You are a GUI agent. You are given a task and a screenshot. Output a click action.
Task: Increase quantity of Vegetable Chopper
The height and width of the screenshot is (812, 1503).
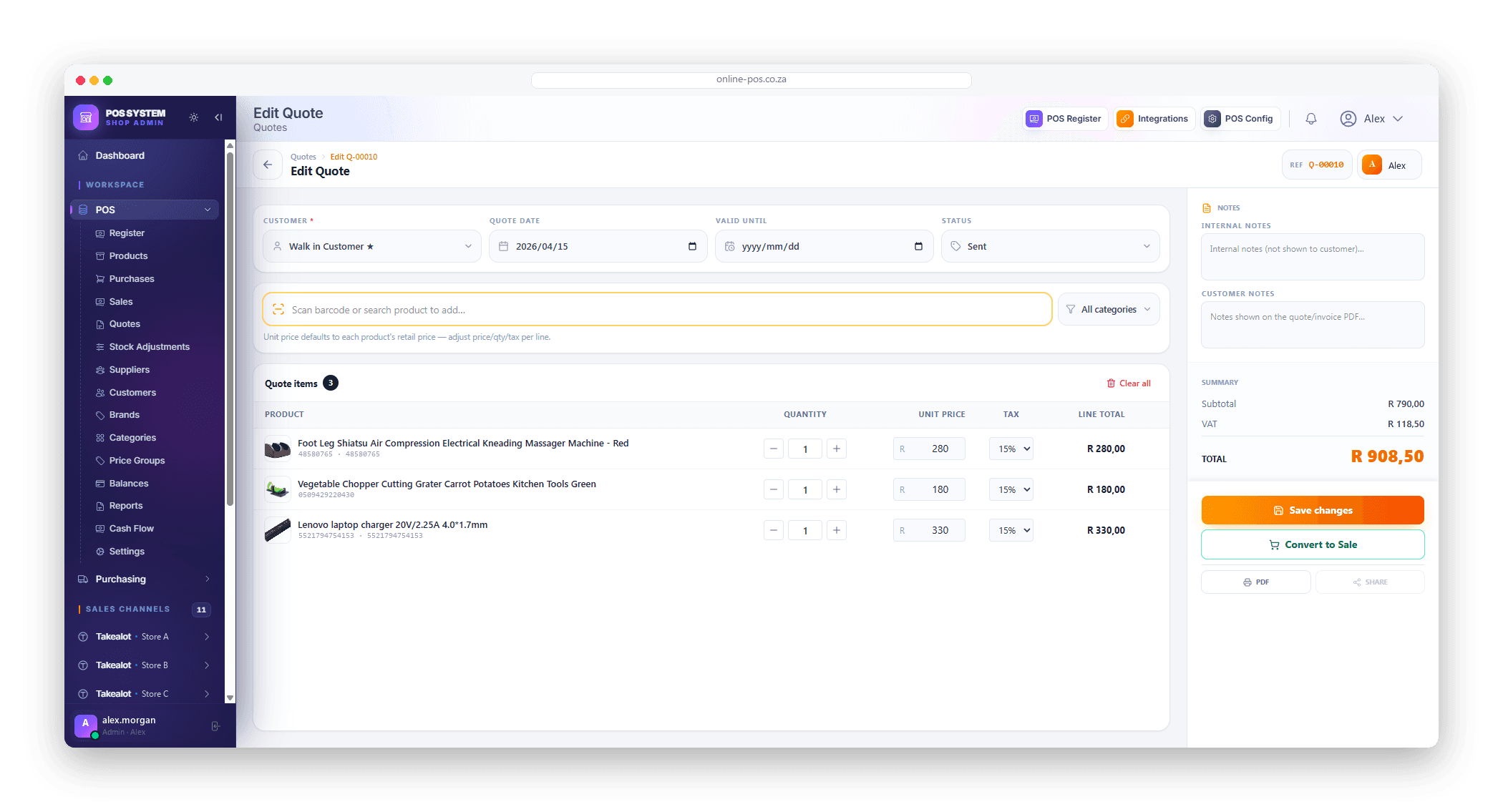[x=836, y=489]
